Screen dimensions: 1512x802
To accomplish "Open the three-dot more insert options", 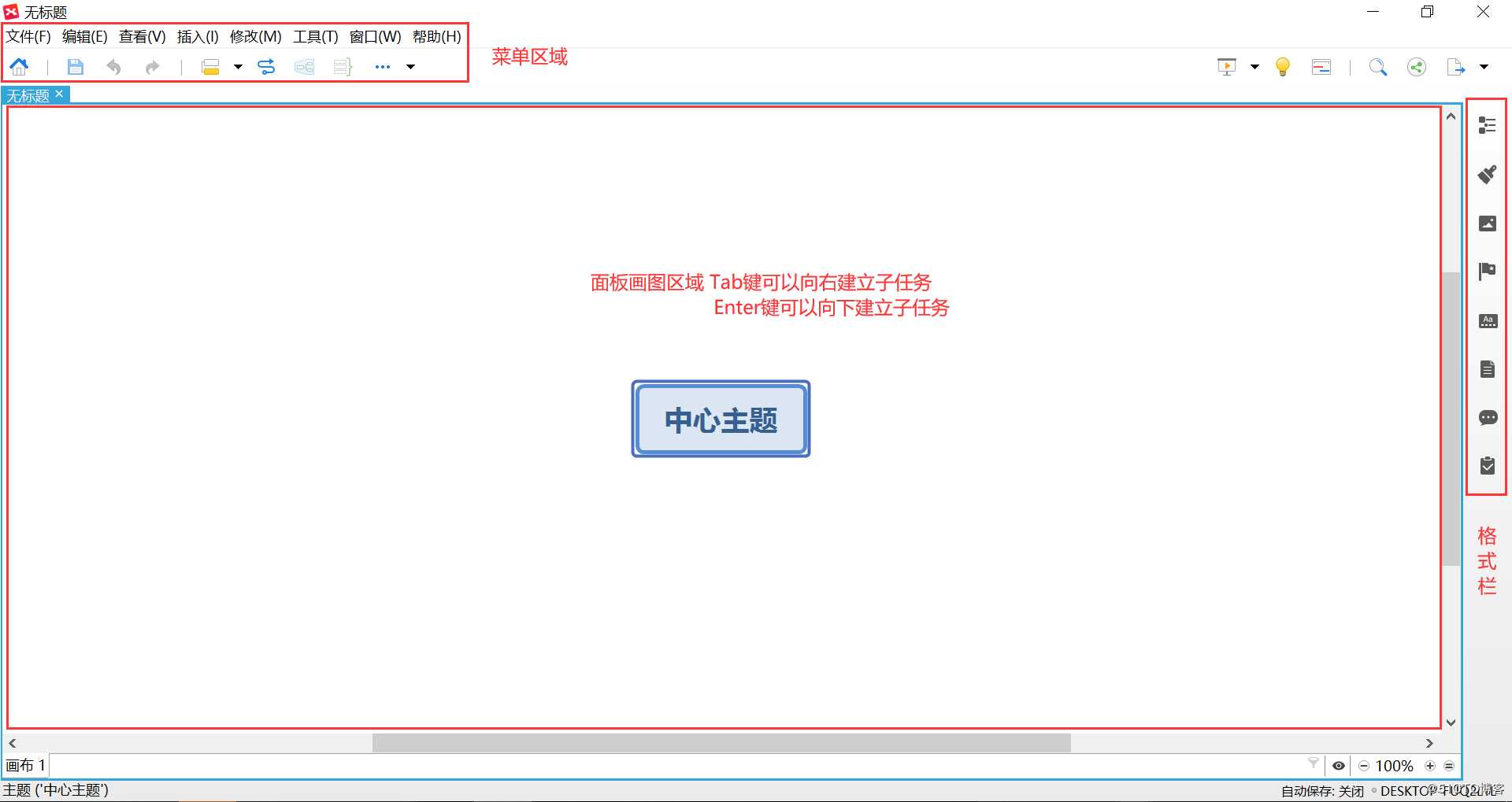I will (383, 67).
